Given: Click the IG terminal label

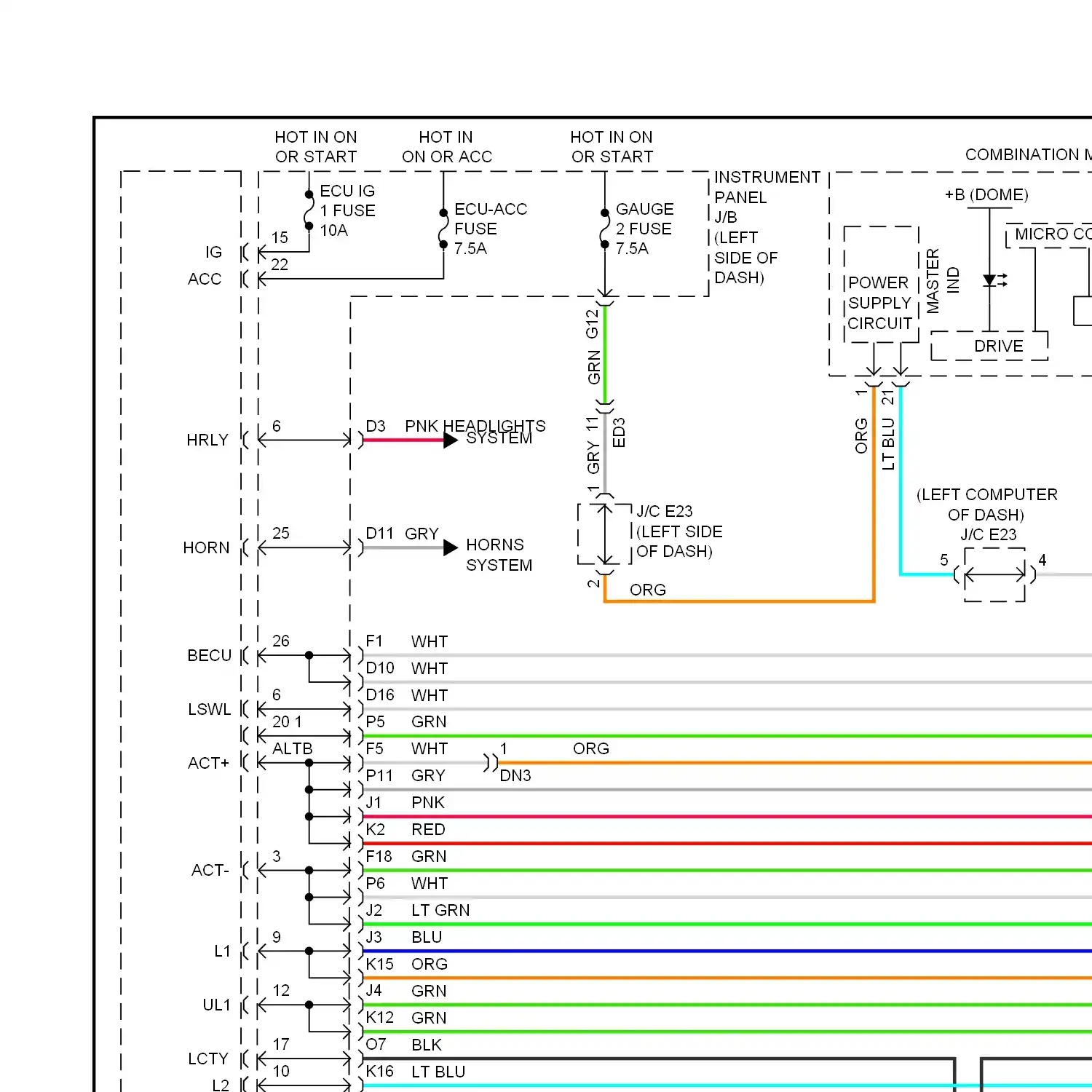Looking at the screenshot, I should pos(213,252).
